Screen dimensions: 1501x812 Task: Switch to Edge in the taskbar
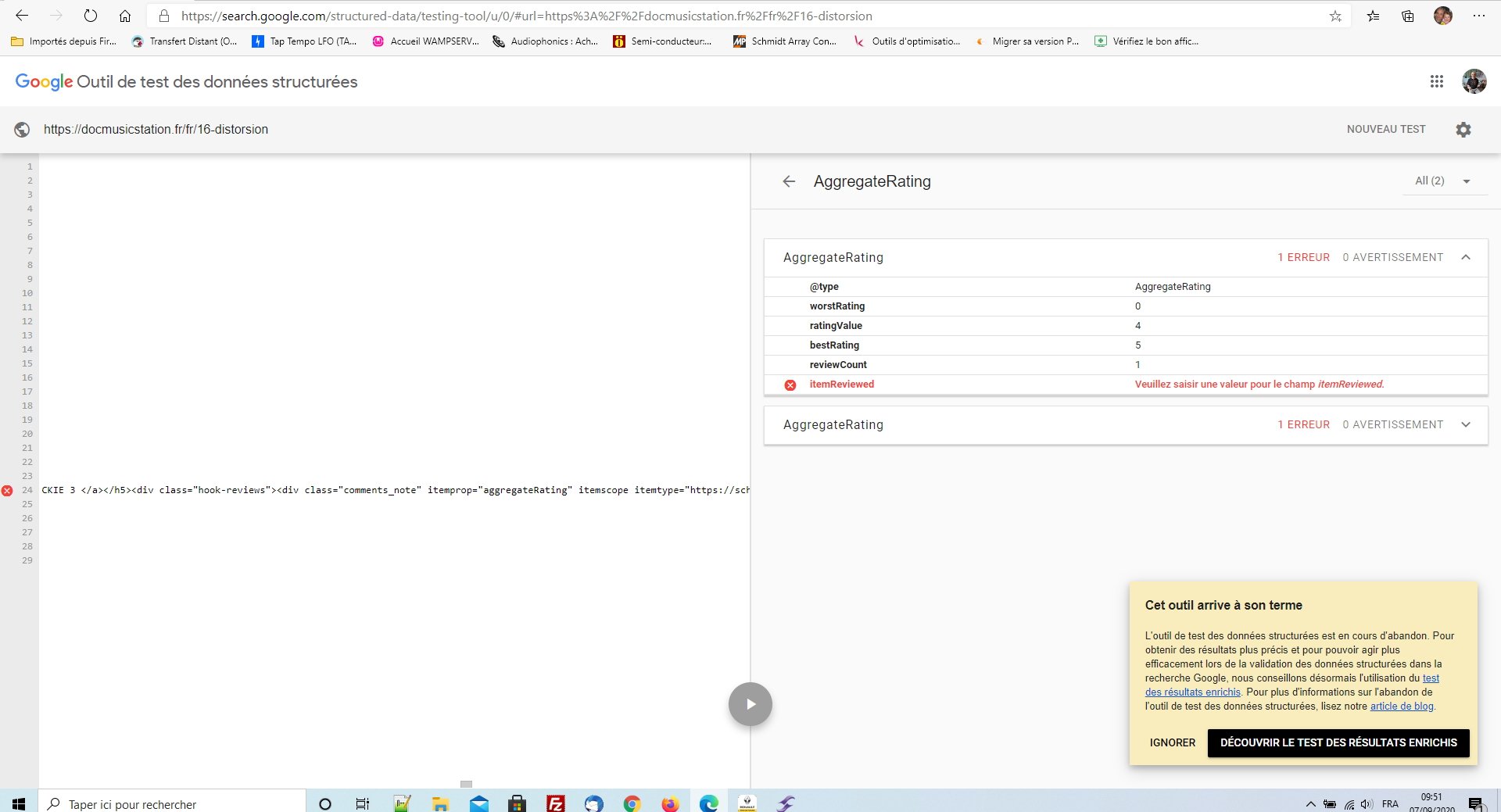[x=709, y=803]
